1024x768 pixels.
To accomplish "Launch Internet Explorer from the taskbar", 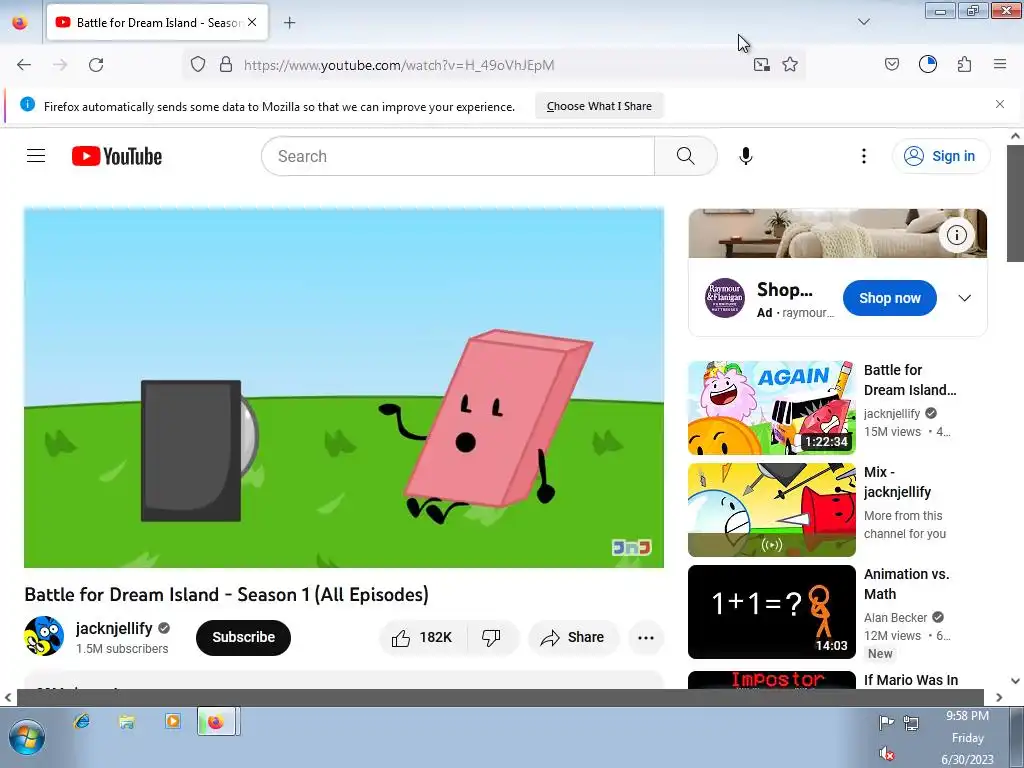I will coord(82,722).
